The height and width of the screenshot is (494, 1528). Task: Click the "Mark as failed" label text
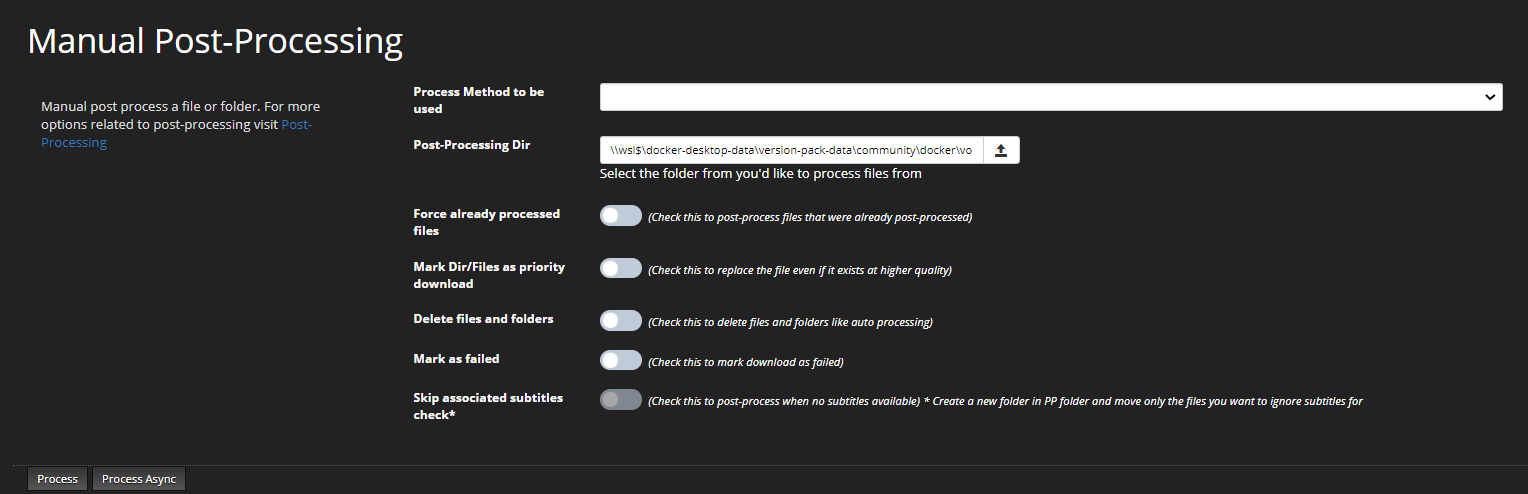[x=456, y=359]
